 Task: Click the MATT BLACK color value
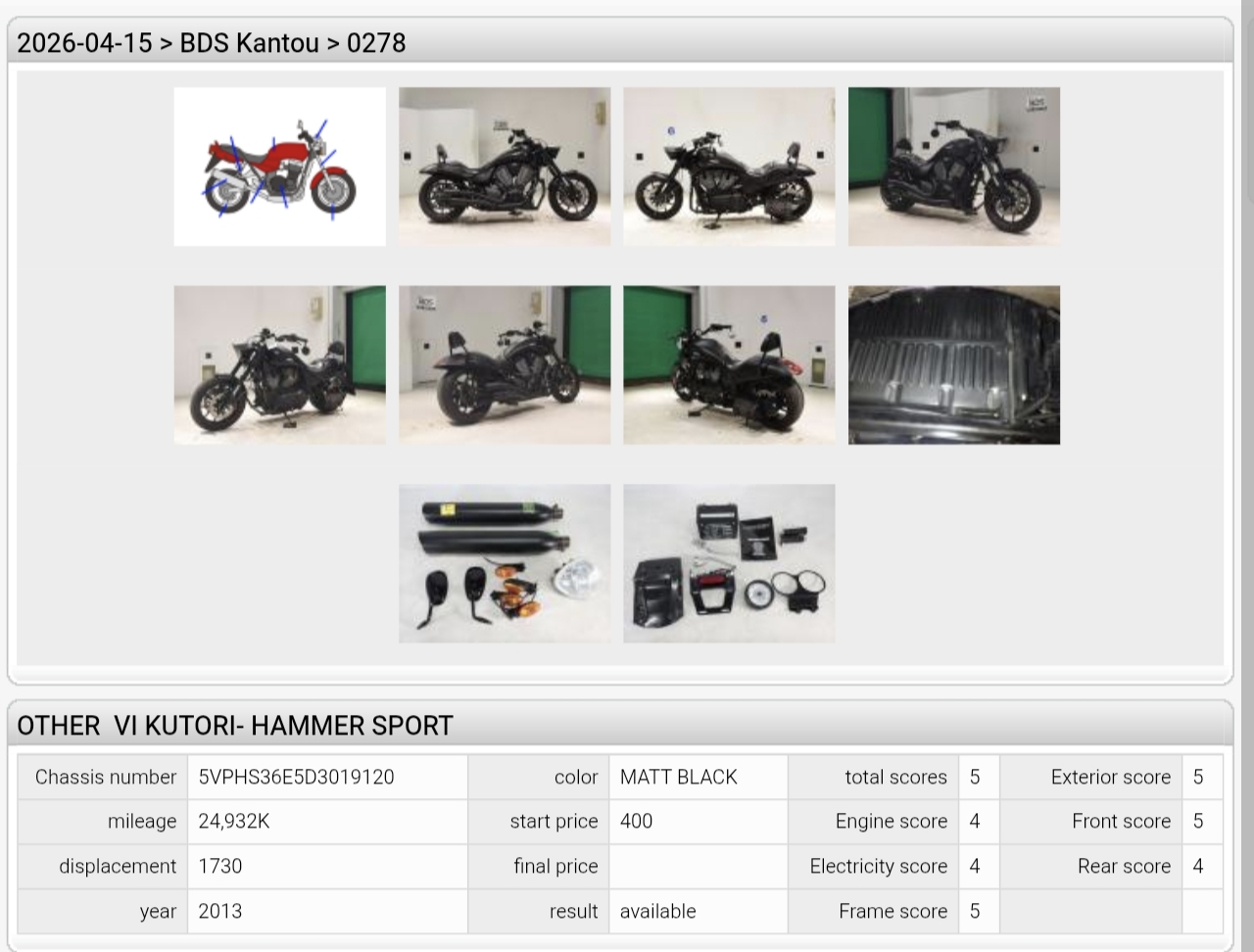click(678, 777)
